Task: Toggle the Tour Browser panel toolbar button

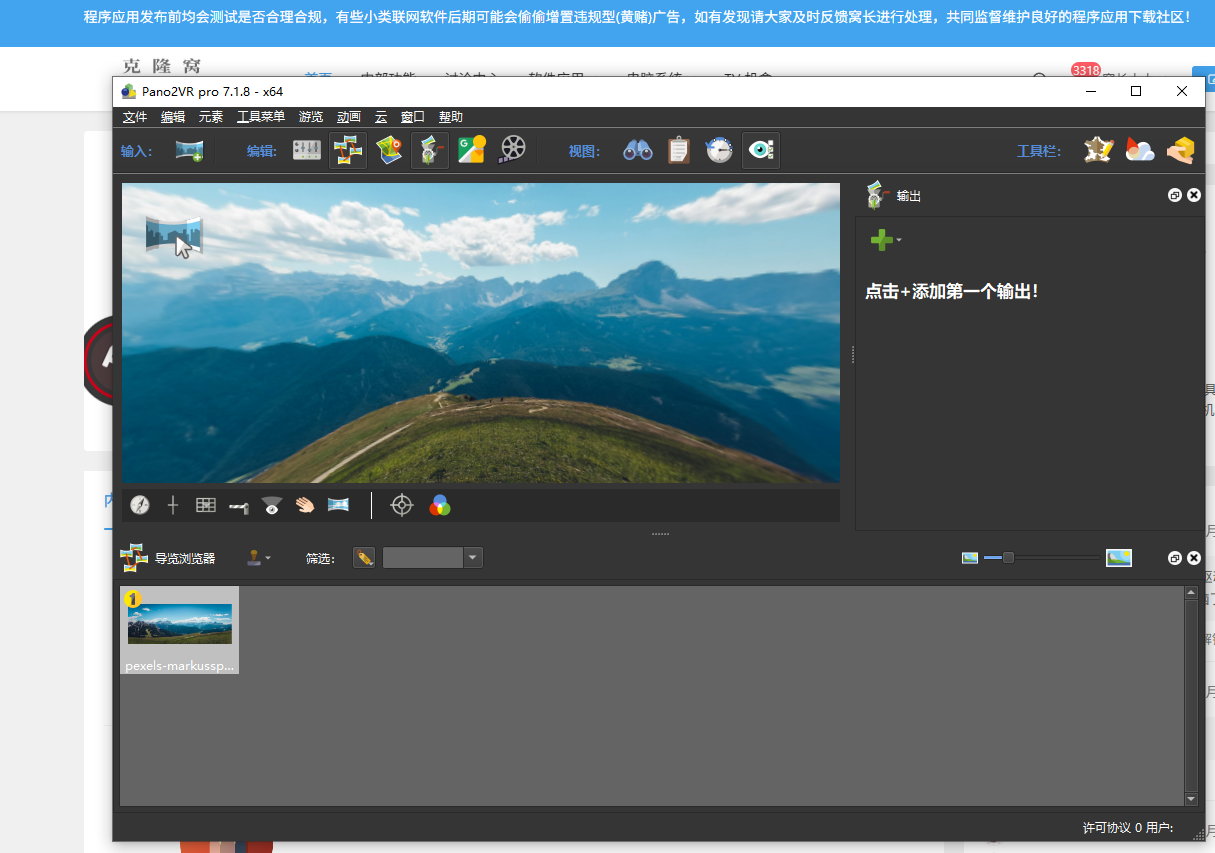Action: (348, 150)
